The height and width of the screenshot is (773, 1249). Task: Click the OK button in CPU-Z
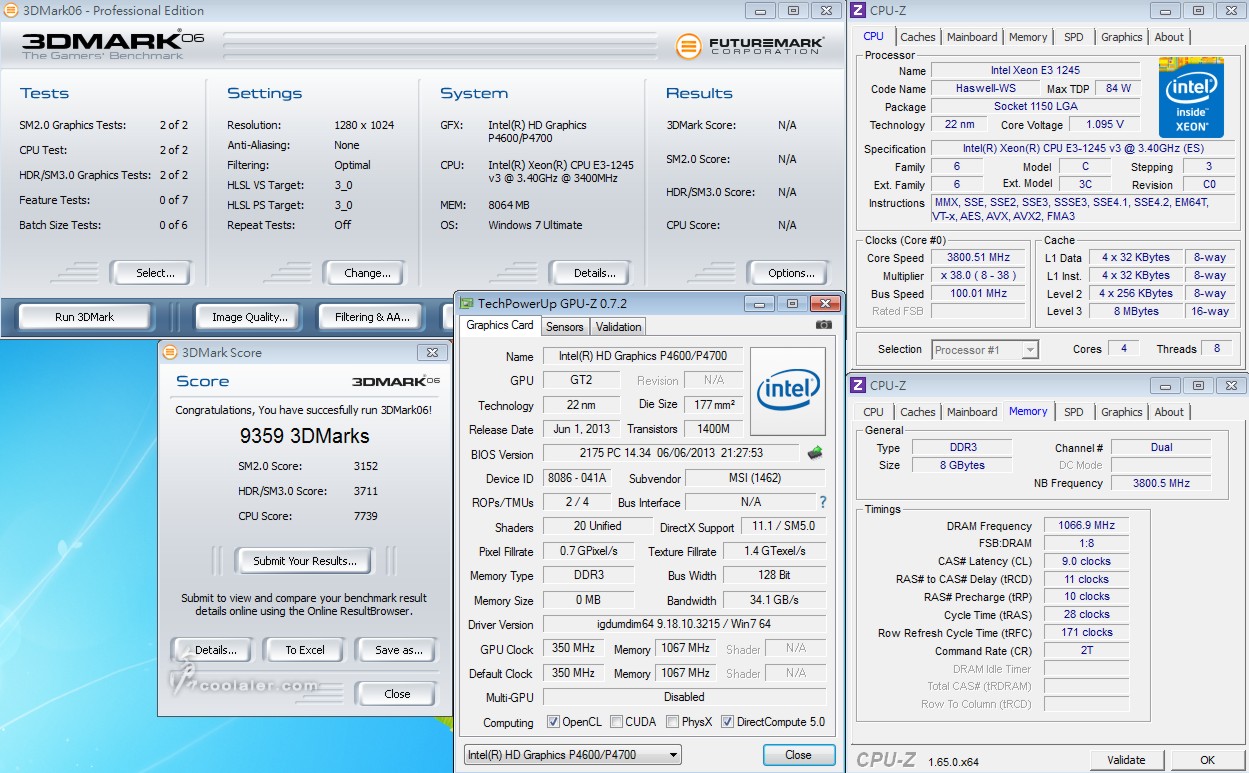tap(1207, 760)
